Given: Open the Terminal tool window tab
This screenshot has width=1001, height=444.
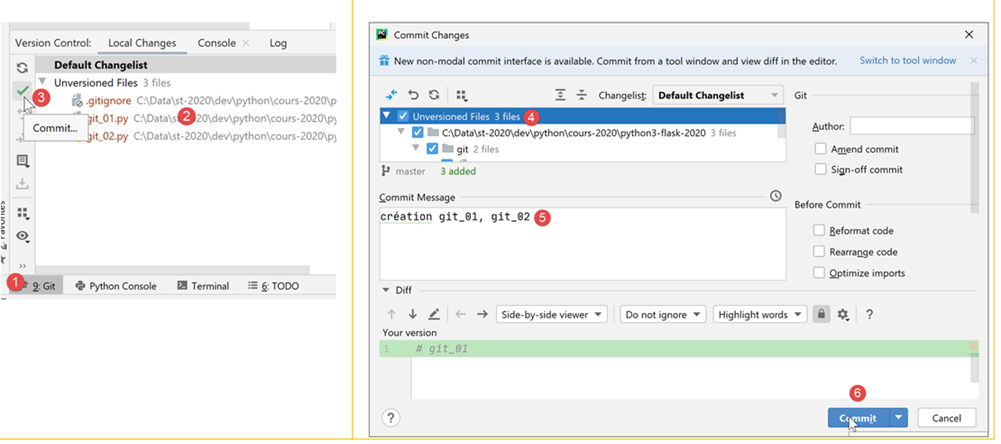Looking at the screenshot, I should point(203,286).
